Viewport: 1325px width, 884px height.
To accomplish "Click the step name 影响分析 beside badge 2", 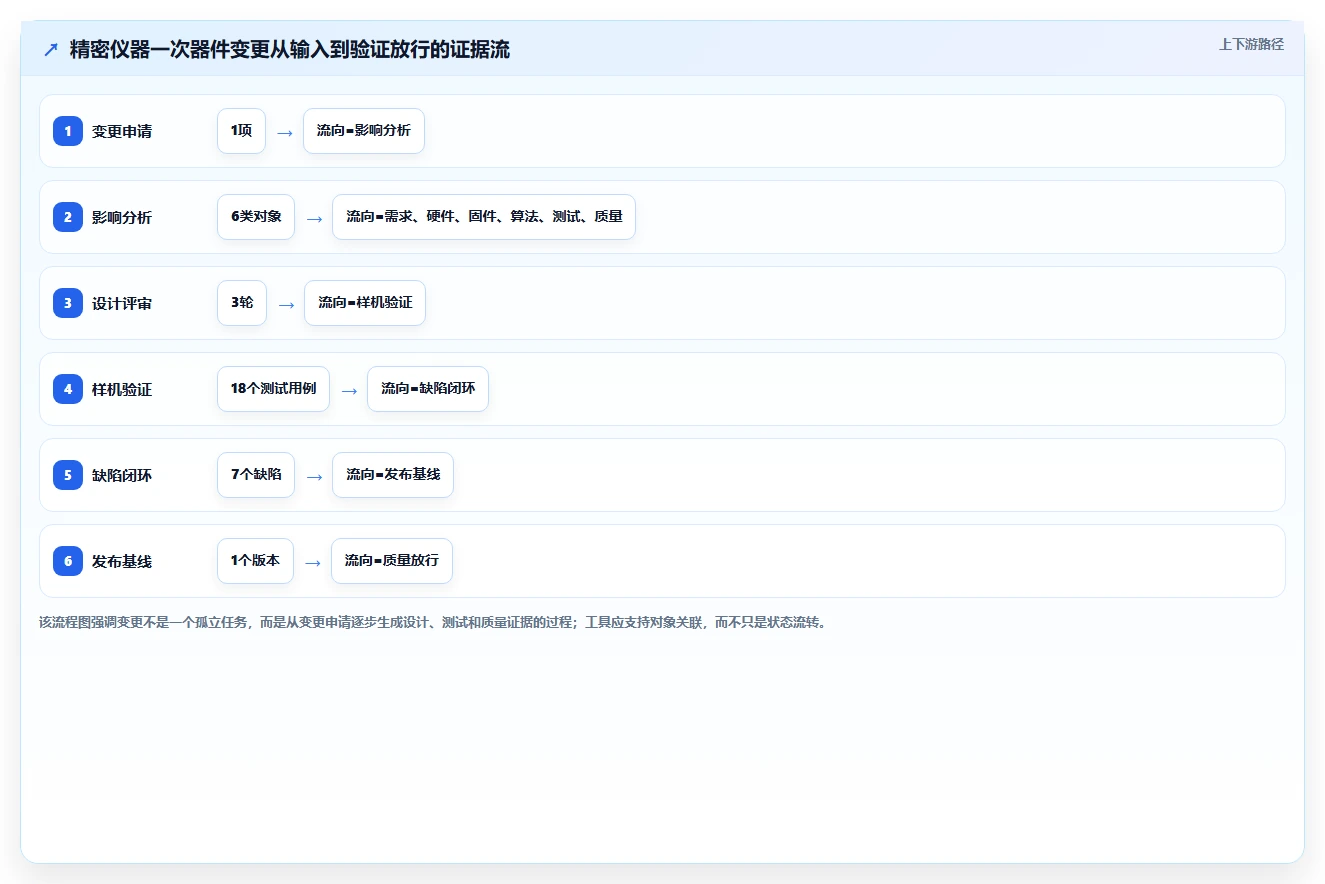I will [122, 217].
